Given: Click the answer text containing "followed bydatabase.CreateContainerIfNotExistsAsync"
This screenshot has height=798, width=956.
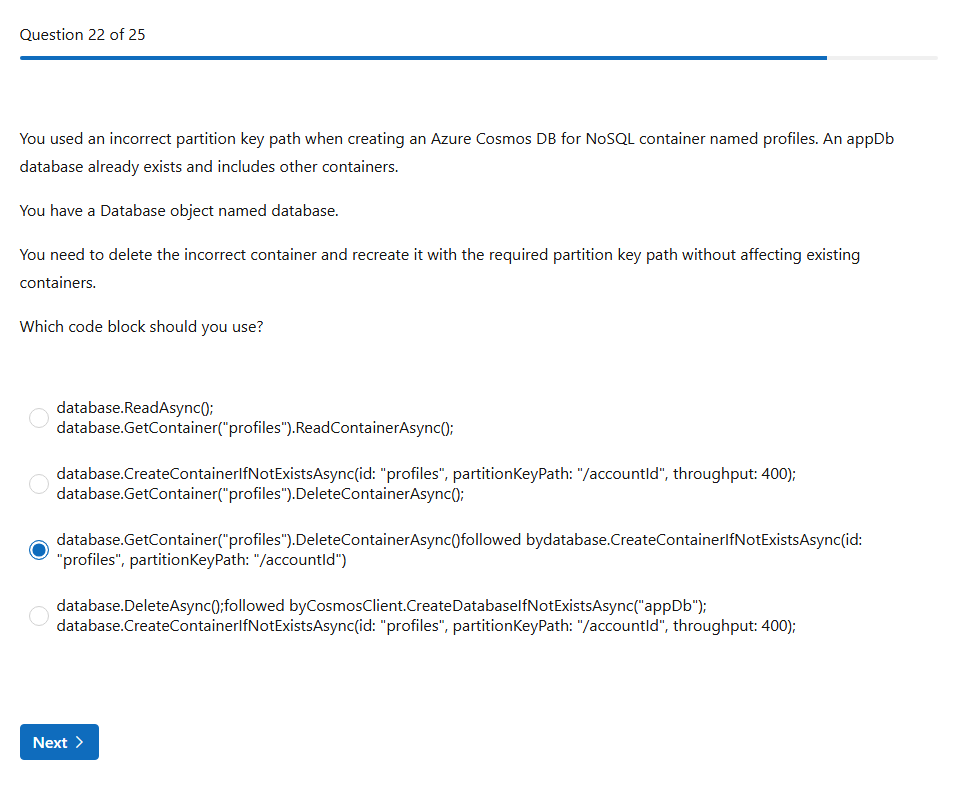Looking at the screenshot, I should tap(459, 540).
